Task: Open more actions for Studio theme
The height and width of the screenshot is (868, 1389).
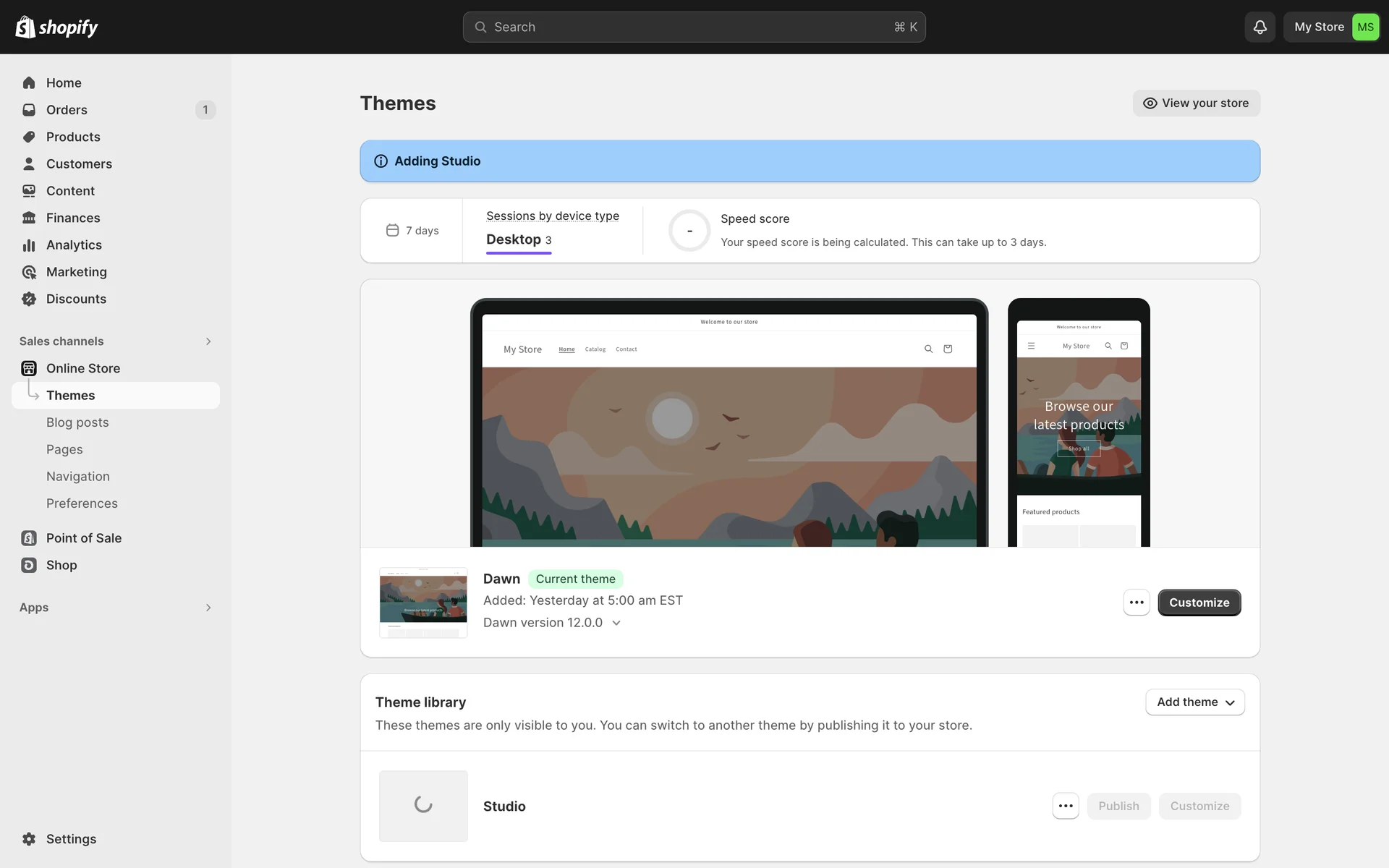Action: 1065,806
